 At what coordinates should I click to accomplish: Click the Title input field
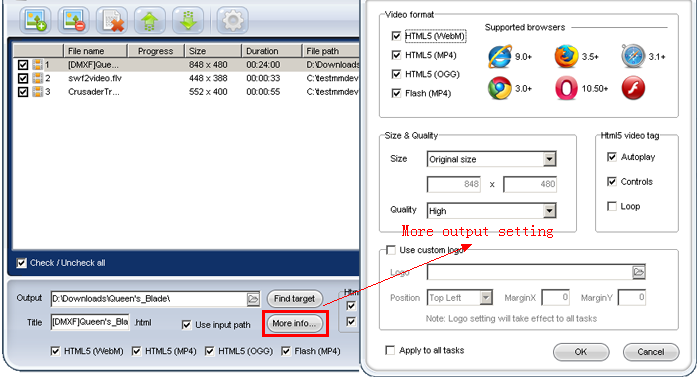pyautogui.click(x=90, y=322)
